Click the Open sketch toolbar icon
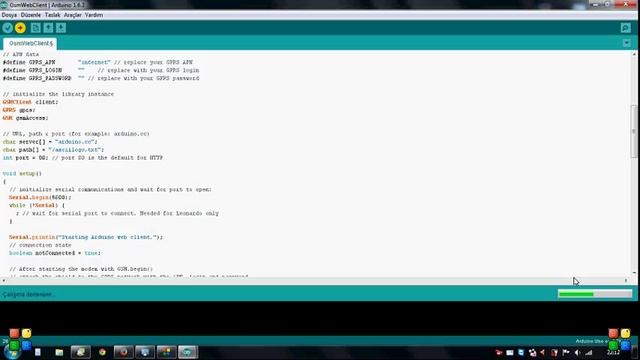The height and width of the screenshot is (360, 640). click(48, 28)
